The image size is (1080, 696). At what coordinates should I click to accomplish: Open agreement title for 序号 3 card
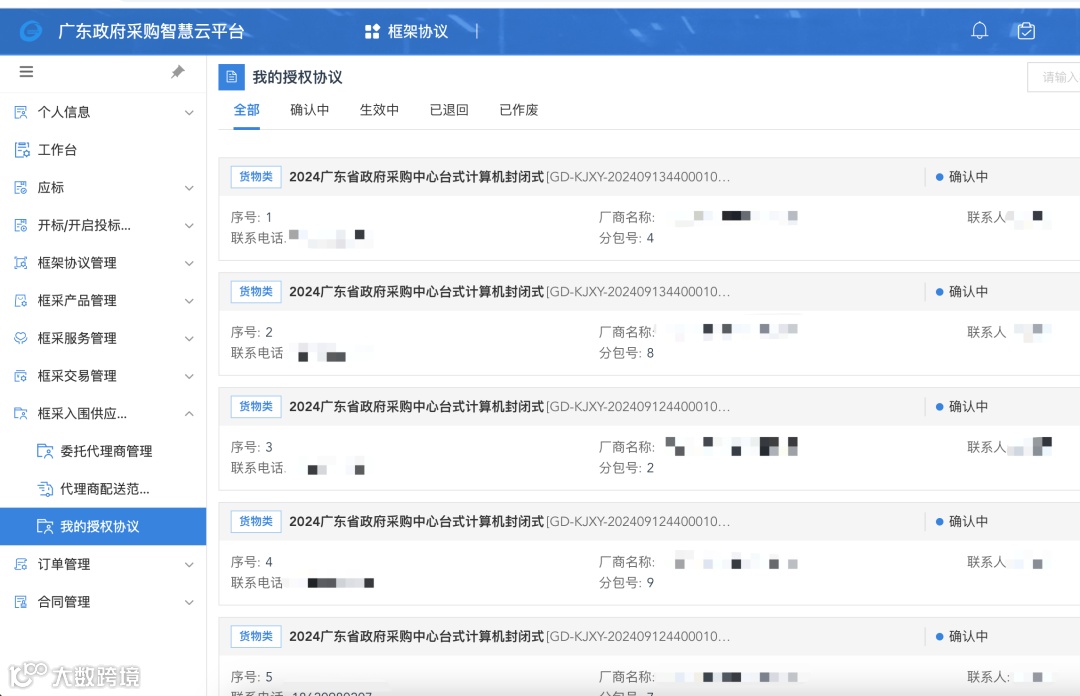click(509, 407)
